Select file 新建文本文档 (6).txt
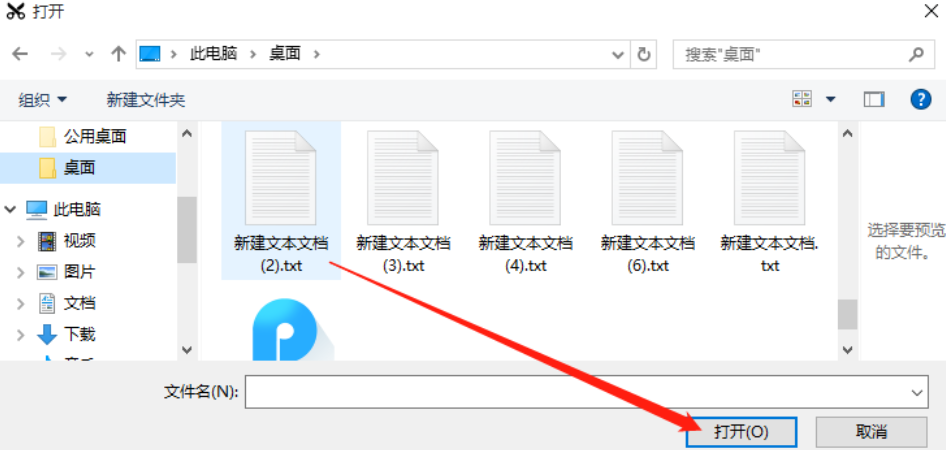This screenshot has height=450, width=946. tap(648, 200)
